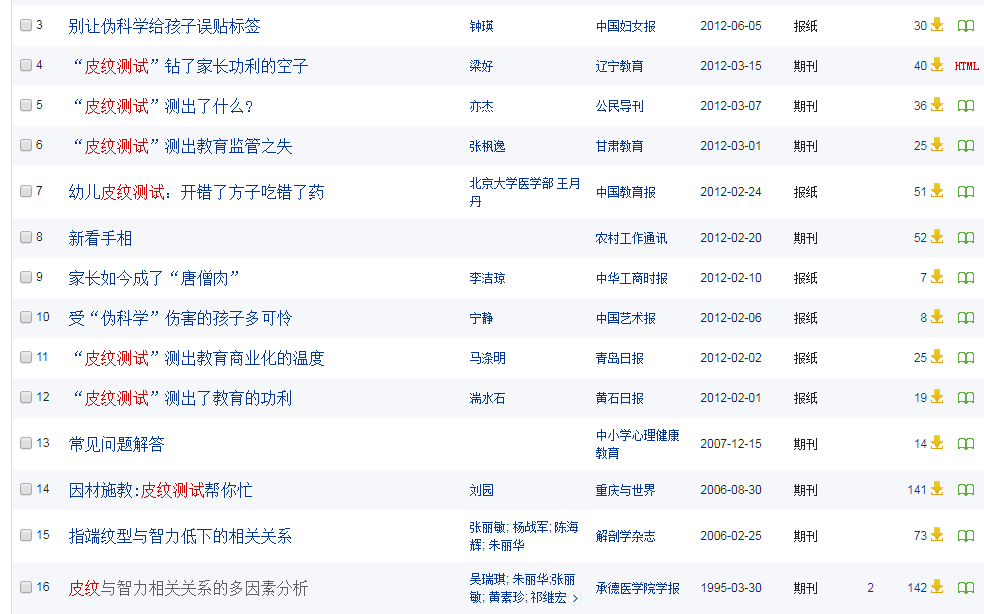Read row 6 article online via book icon
Image resolution: width=984 pixels, height=614 pixels.
[x=966, y=146]
